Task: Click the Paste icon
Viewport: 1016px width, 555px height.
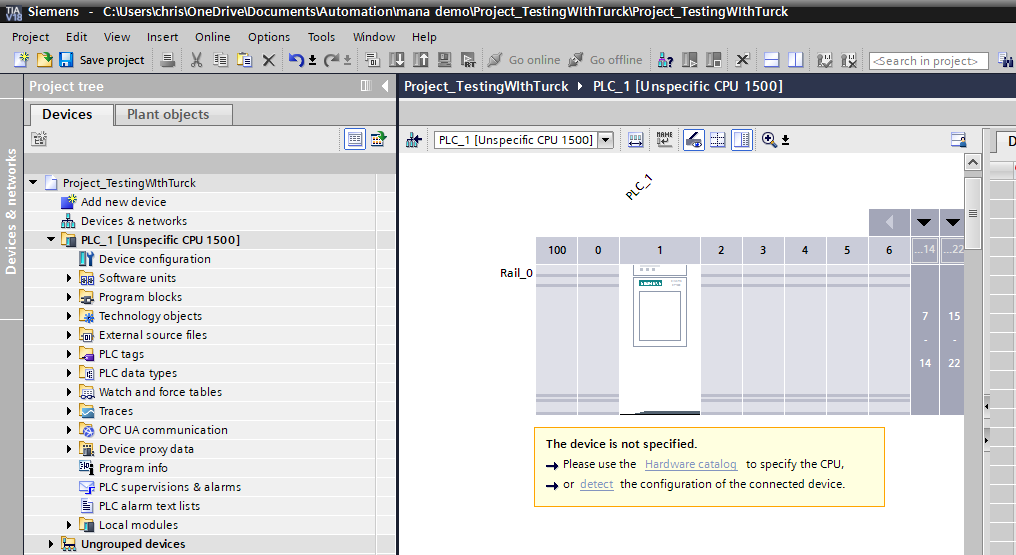Action: pyautogui.click(x=244, y=60)
